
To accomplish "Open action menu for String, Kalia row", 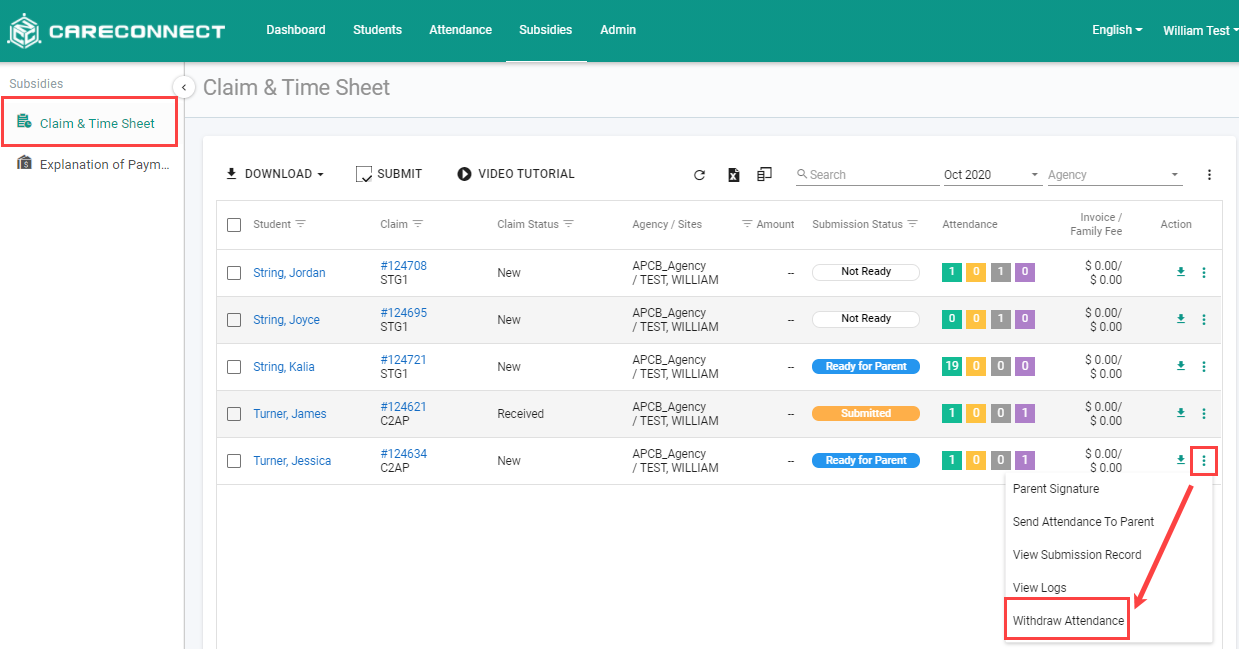I will [x=1204, y=367].
